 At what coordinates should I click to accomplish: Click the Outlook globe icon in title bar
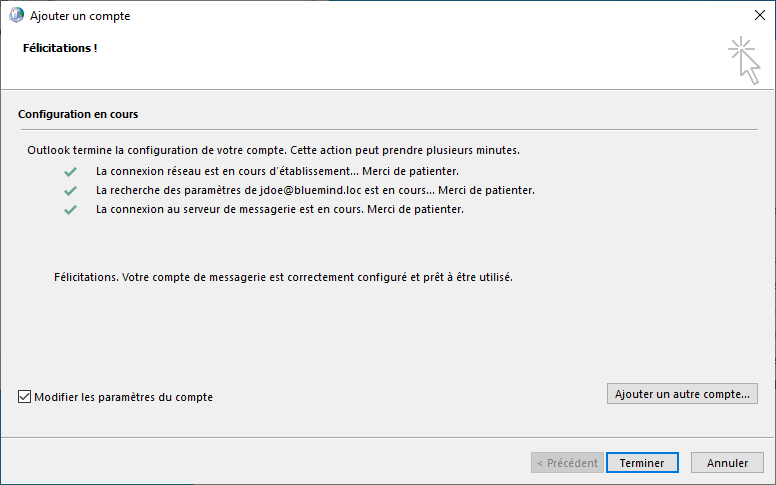coord(16,16)
